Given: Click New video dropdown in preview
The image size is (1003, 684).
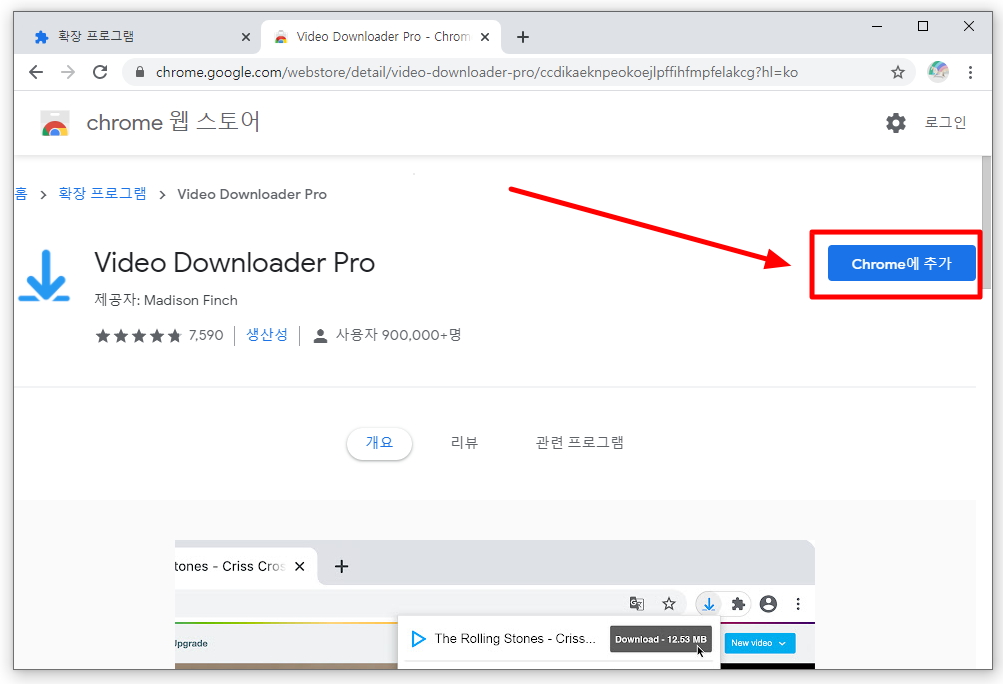Looking at the screenshot, I should tap(759, 643).
